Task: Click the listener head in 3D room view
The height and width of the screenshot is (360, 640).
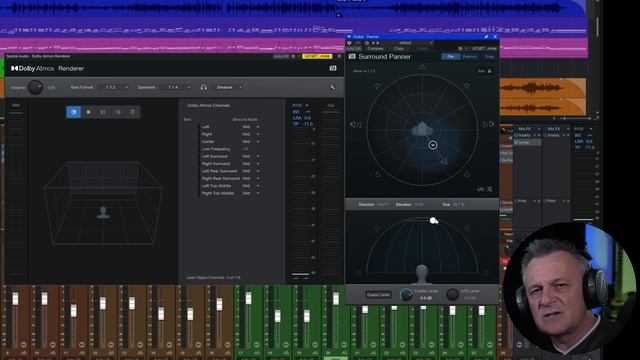Action: 103,212
